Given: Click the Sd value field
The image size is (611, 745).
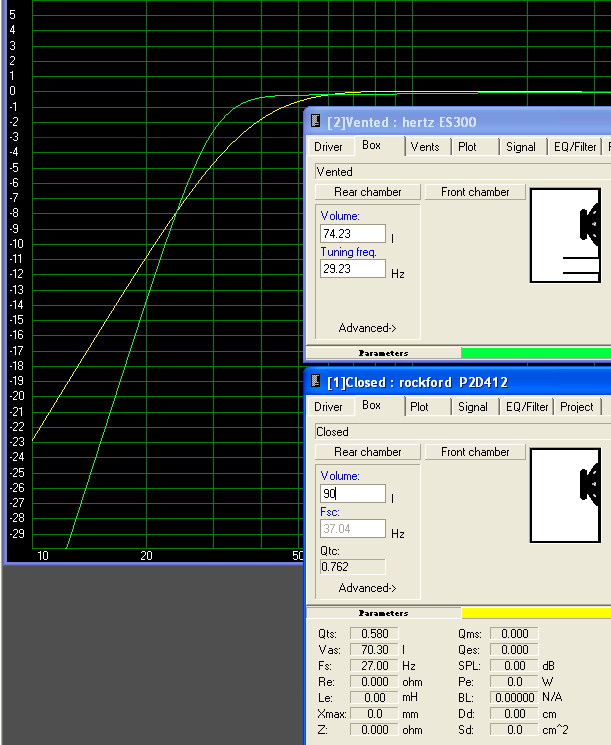Looking at the screenshot, I should click(514, 729).
